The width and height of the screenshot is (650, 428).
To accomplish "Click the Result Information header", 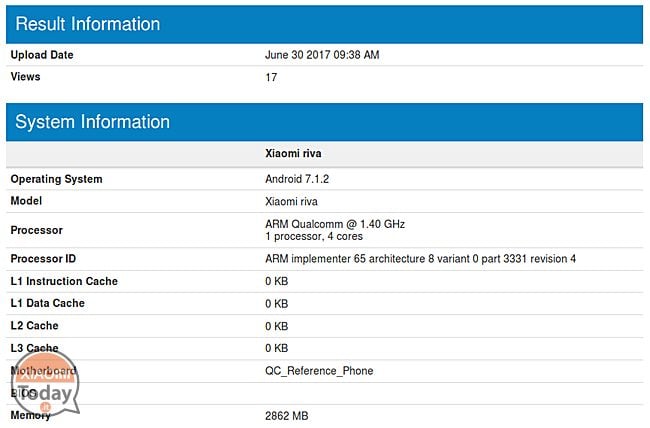I will coord(324,24).
